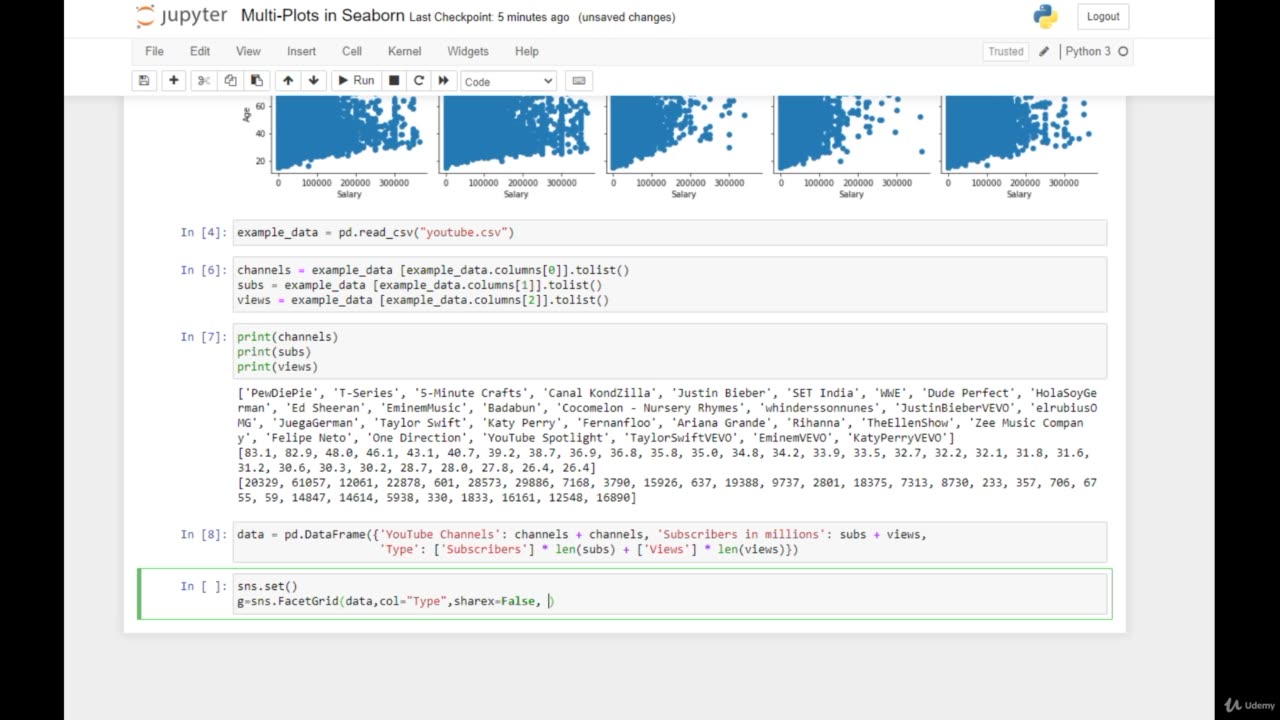Click the Python logo icon

pos(1046,16)
